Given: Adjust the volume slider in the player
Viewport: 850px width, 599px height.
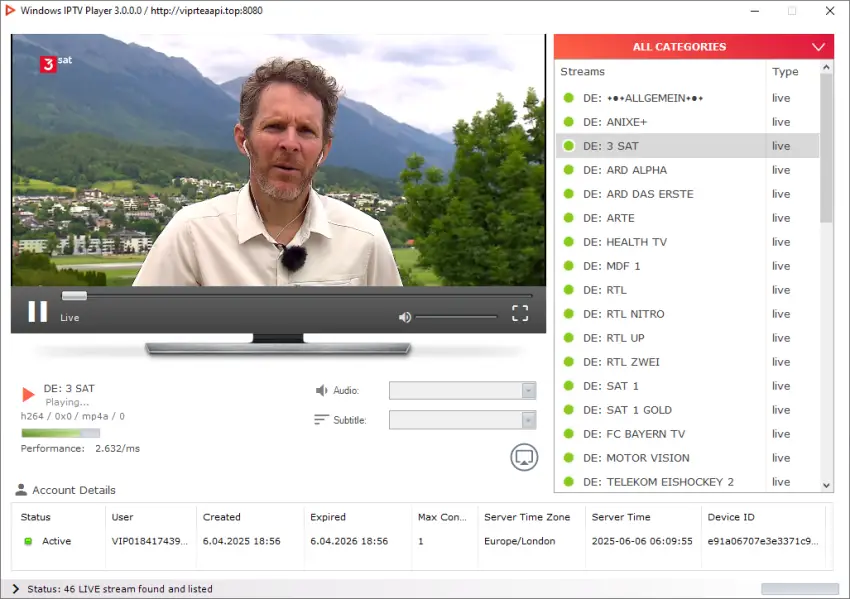Looking at the screenshot, I should click(456, 317).
